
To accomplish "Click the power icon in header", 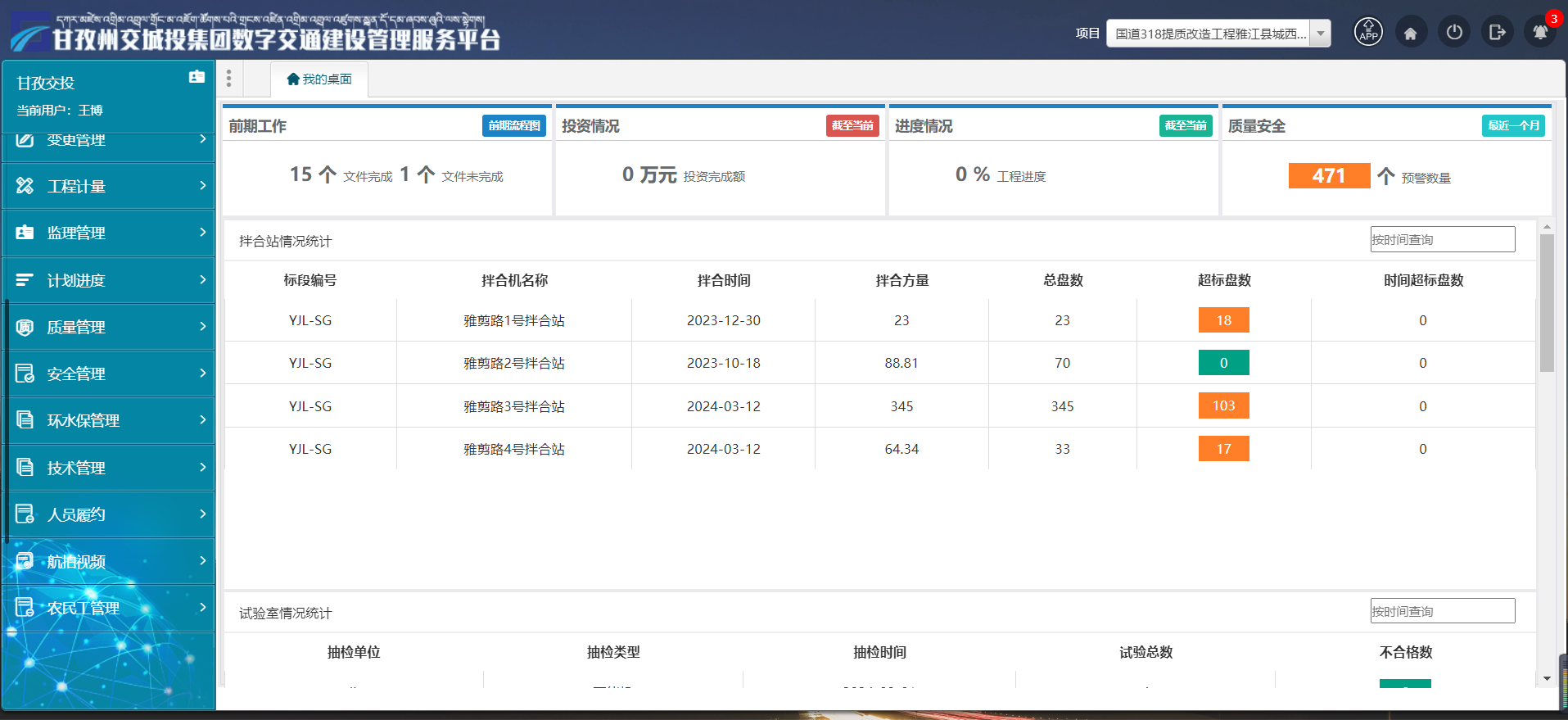I will tap(1454, 32).
